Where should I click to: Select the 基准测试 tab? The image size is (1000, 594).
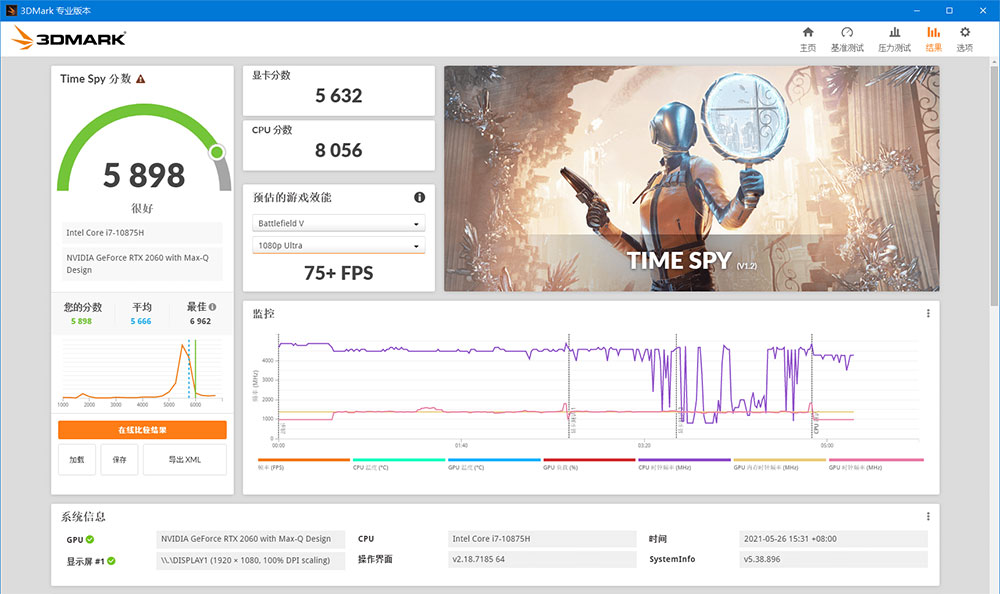pyautogui.click(x=846, y=38)
